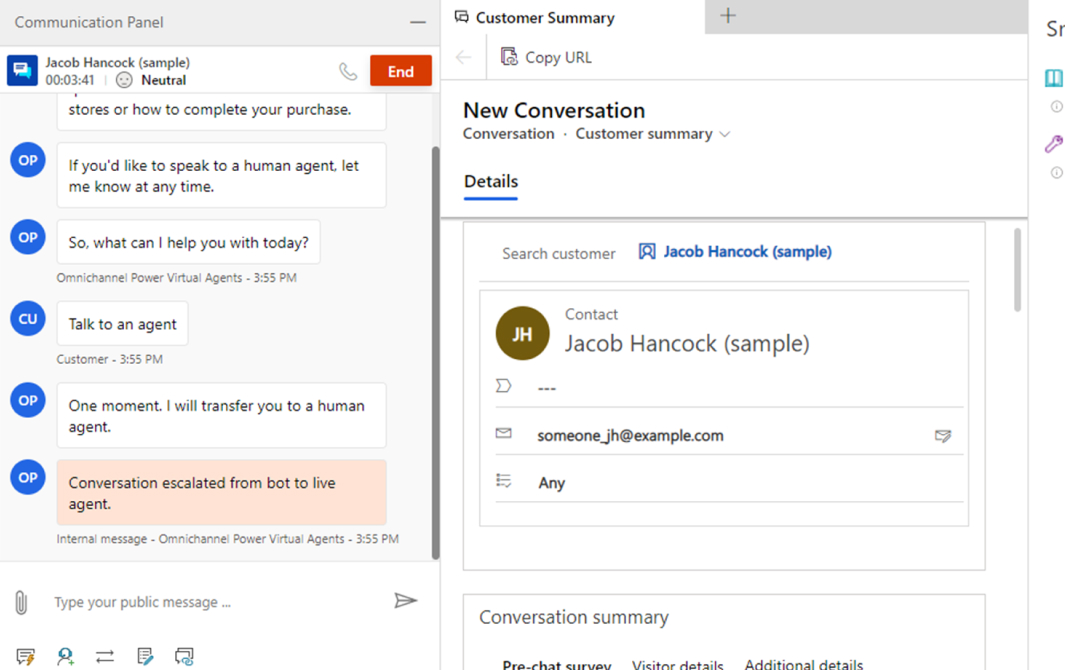Click the public message input field
The image size is (1065, 670).
point(215,602)
